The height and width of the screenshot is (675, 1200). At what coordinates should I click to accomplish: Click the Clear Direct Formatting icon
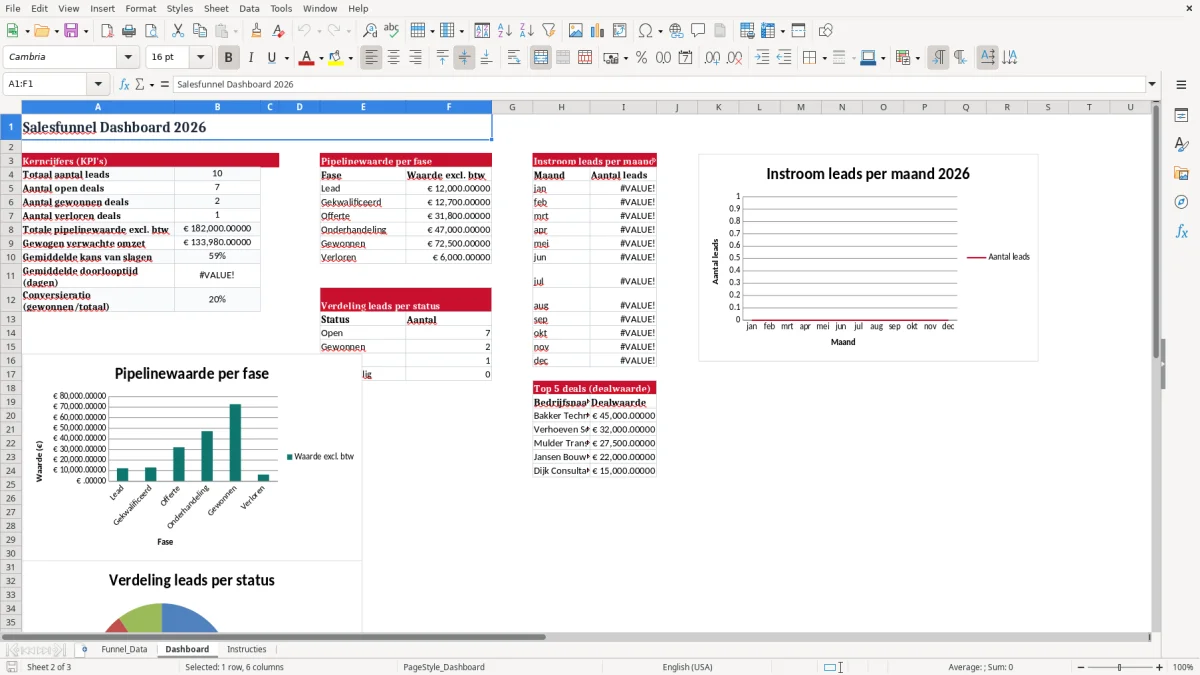pos(277,31)
